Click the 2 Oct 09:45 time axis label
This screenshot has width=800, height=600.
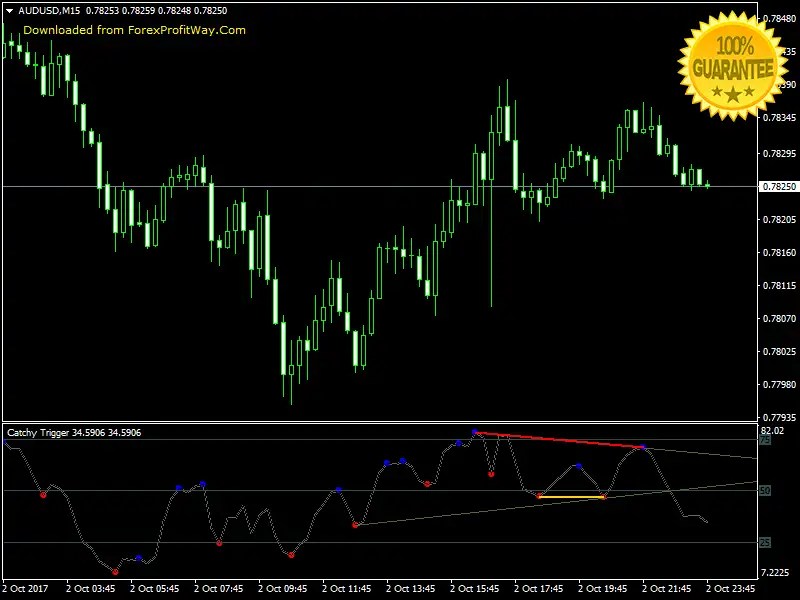pyautogui.click(x=283, y=589)
